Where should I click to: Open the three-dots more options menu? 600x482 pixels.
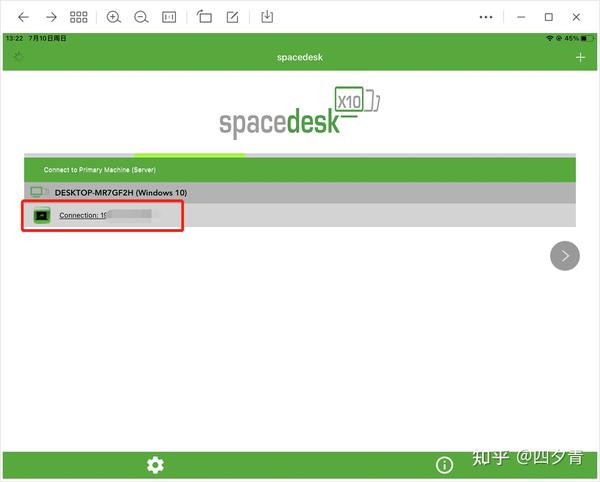coord(486,17)
